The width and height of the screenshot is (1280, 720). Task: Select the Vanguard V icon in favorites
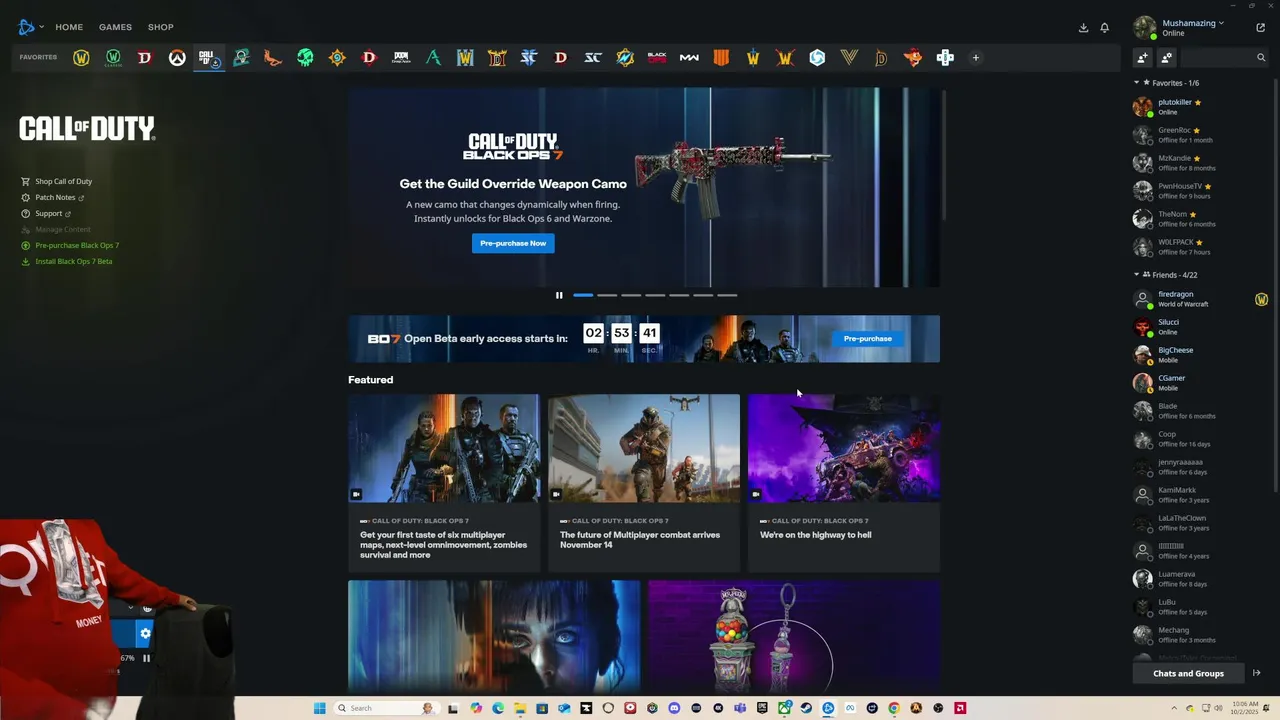tap(849, 58)
